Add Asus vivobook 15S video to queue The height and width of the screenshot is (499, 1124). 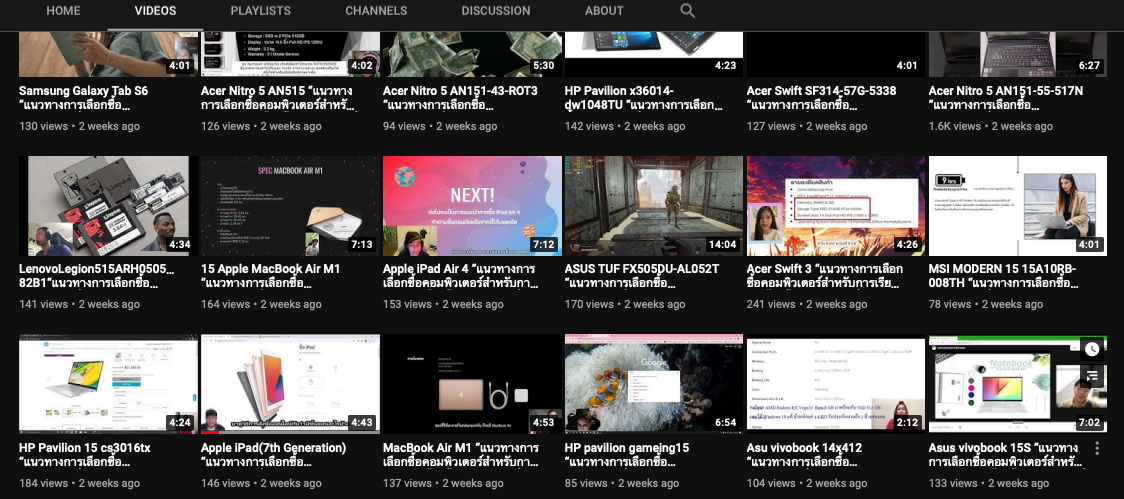click(x=1092, y=376)
